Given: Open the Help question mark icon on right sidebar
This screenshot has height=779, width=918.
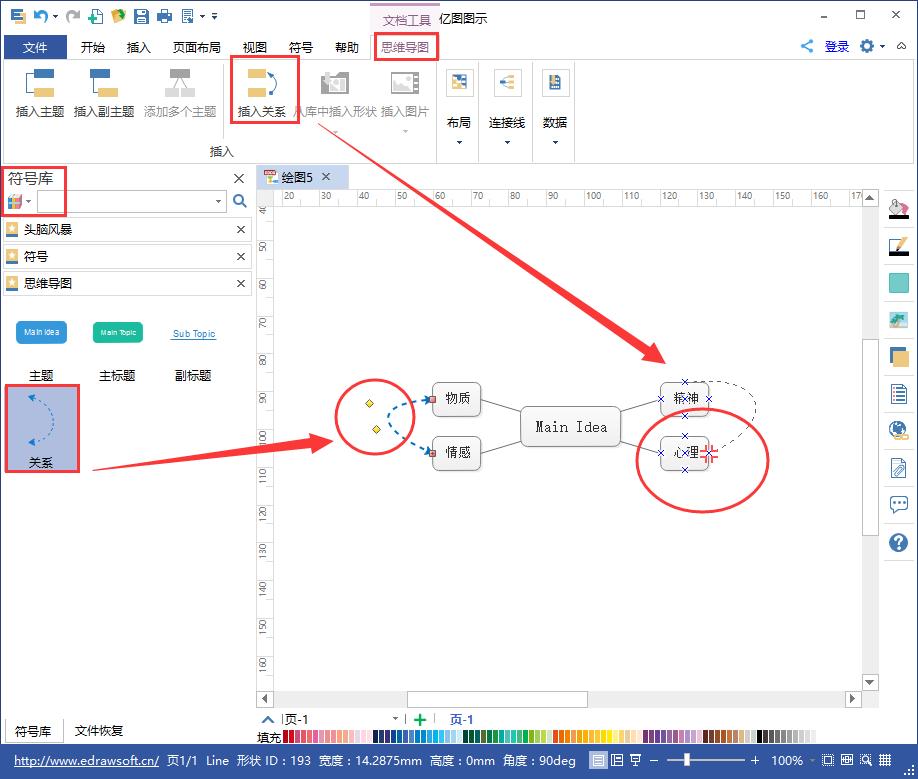Looking at the screenshot, I should pos(898,543).
